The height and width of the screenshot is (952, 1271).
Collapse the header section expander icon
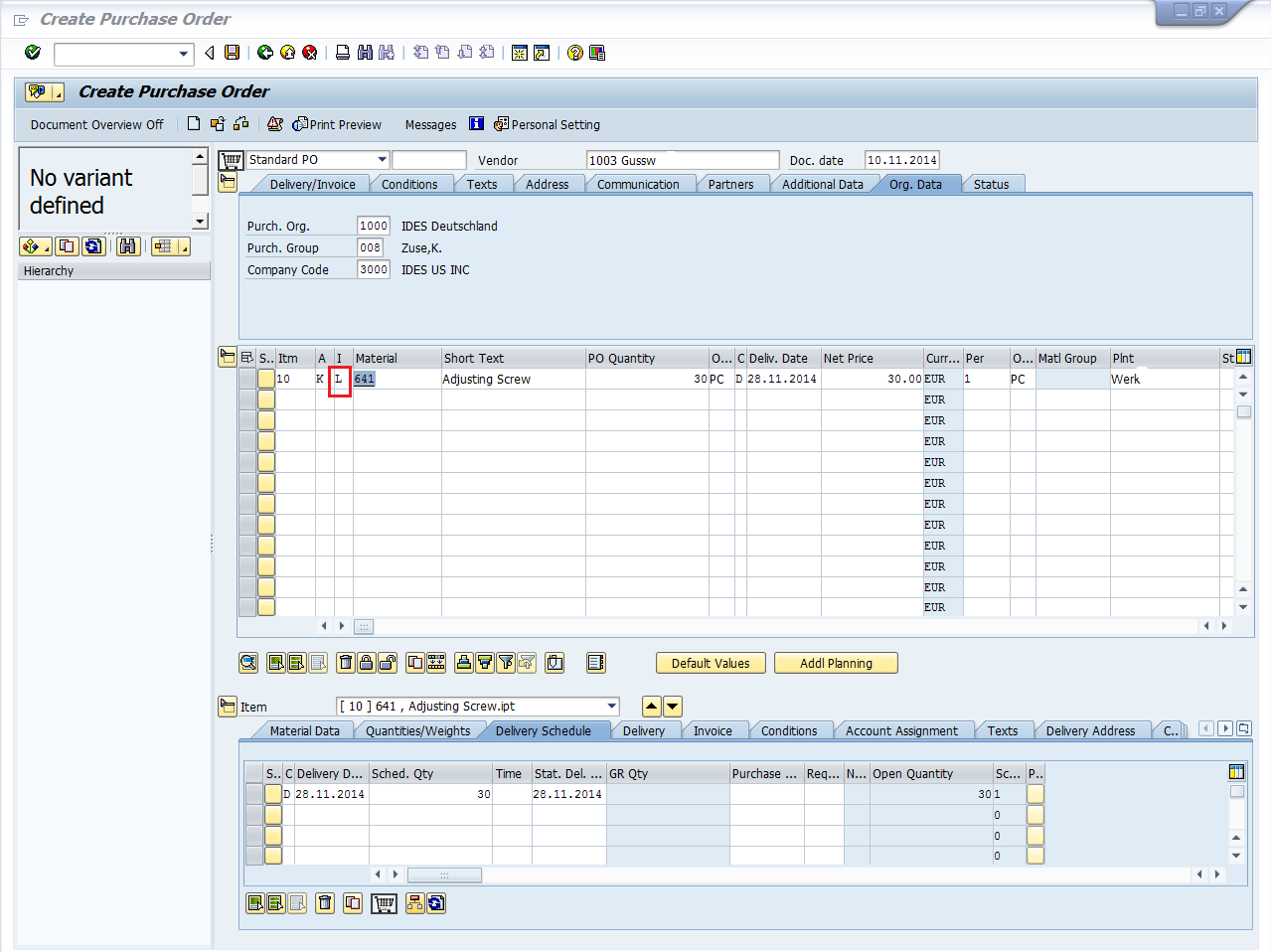[228, 183]
